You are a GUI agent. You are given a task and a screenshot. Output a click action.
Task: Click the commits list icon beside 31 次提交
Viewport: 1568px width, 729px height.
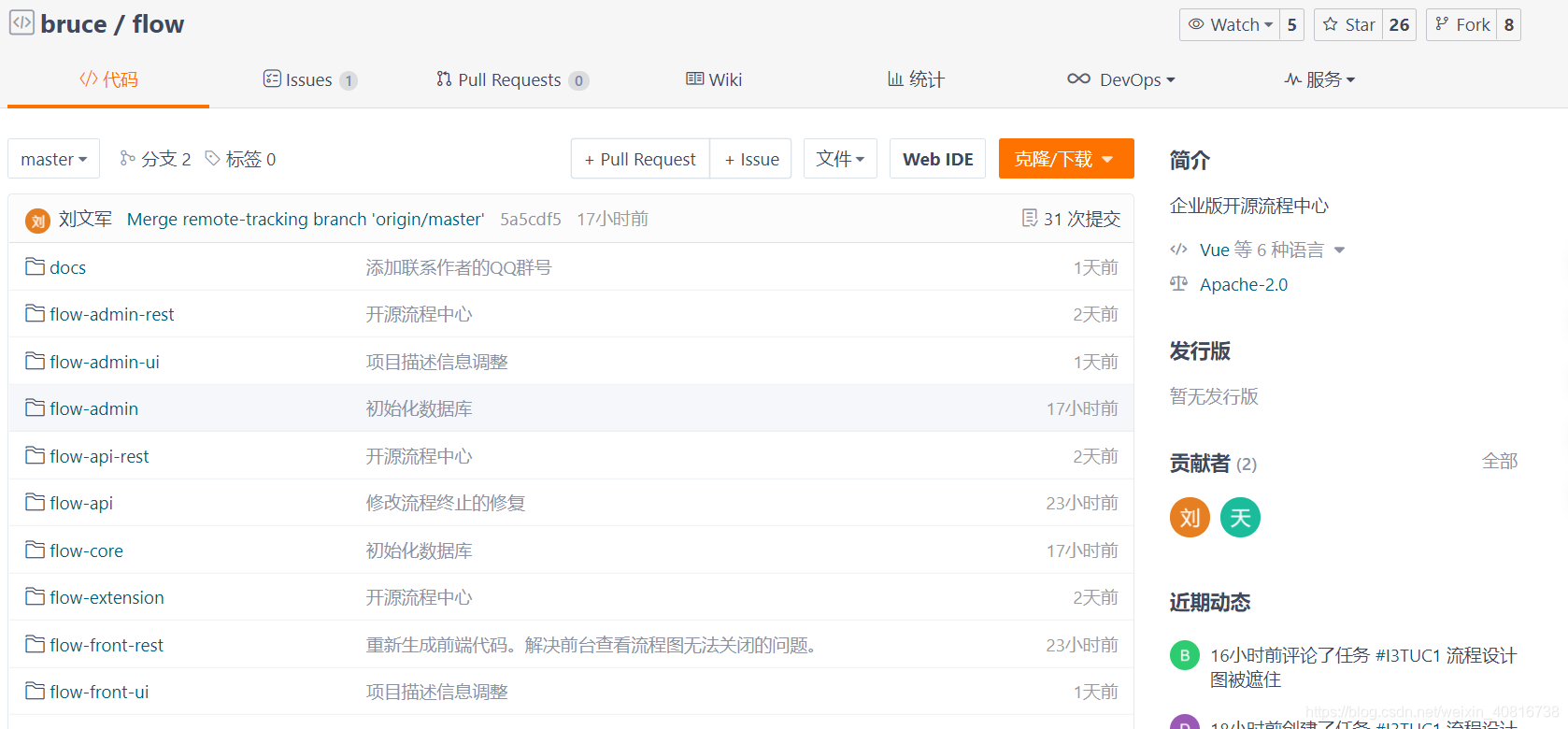pos(1030,218)
